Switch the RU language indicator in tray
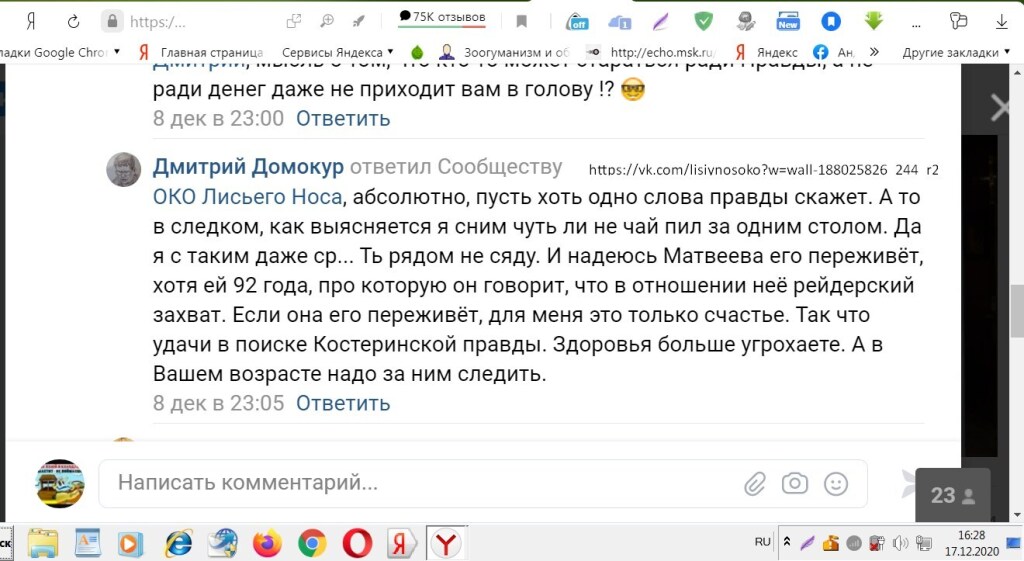This screenshot has width=1024, height=561. (763, 542)
